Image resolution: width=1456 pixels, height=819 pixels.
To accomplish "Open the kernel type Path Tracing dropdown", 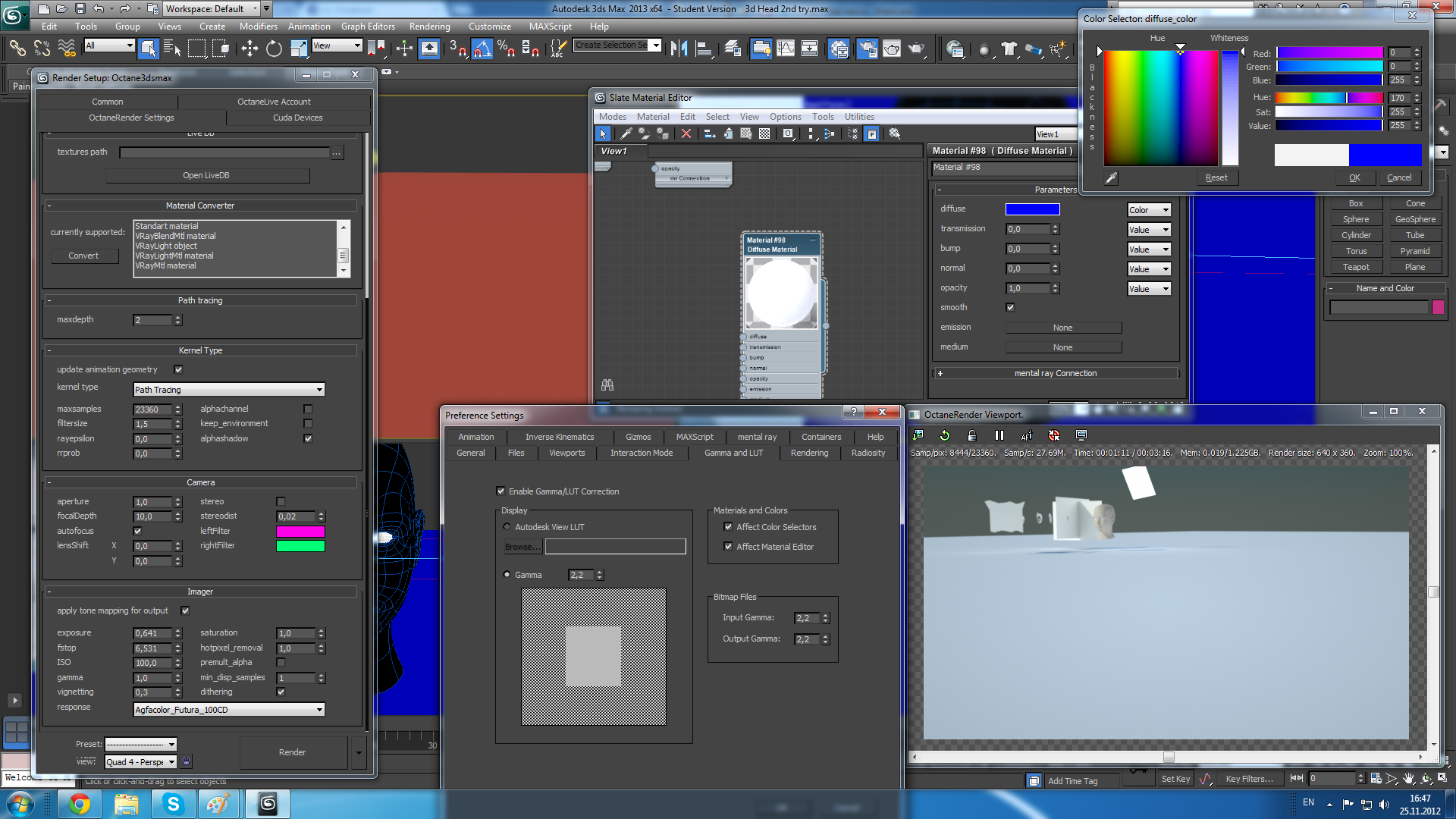I will pos(228,389).
